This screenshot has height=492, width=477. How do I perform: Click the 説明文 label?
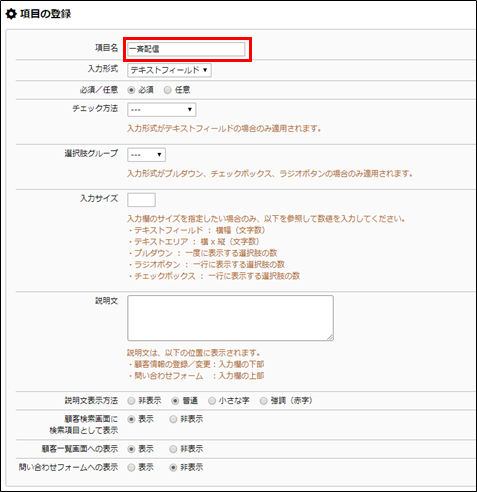107,301
